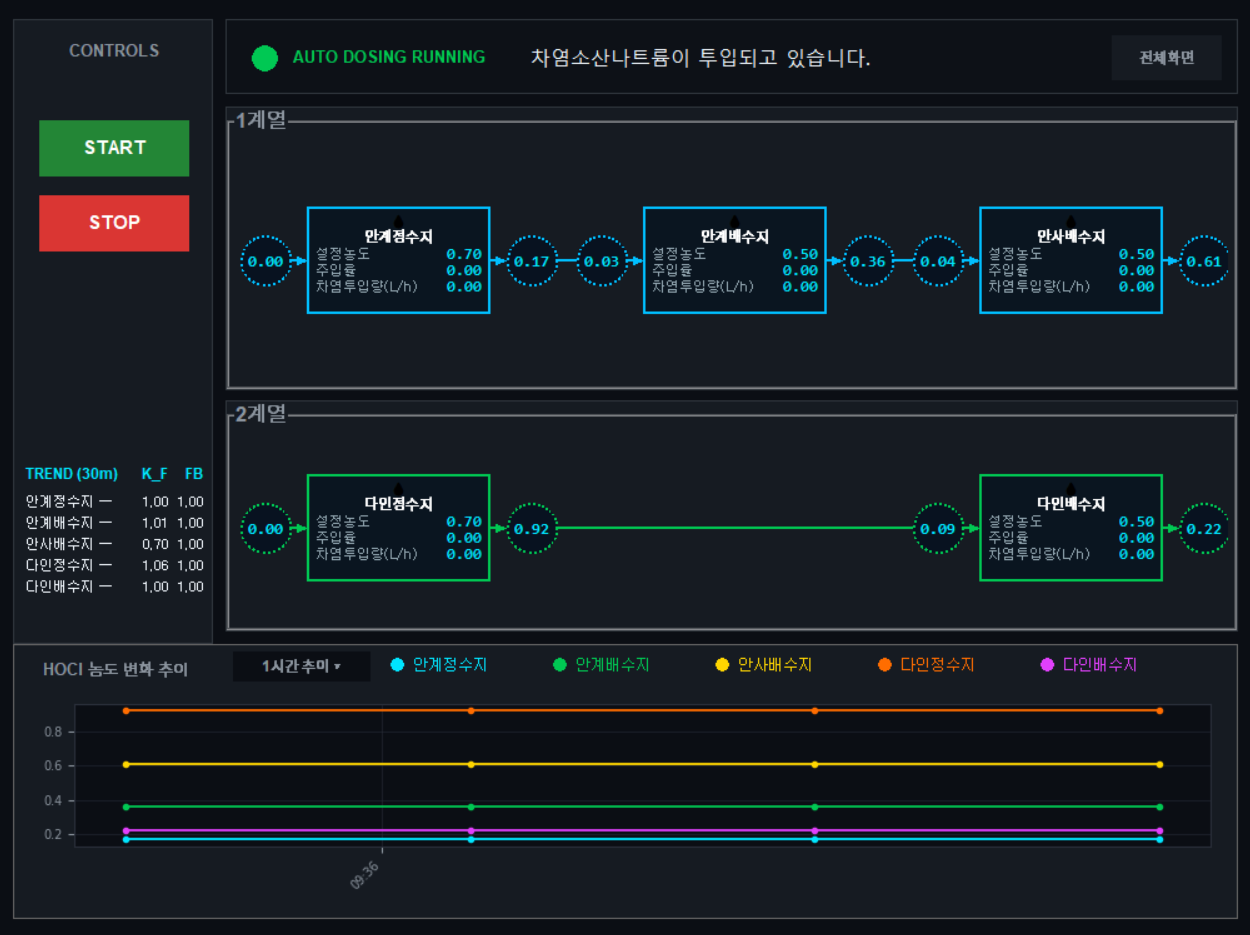
Task: Select 안계정수지 row name in TREND table
Action: click(59, 502)
